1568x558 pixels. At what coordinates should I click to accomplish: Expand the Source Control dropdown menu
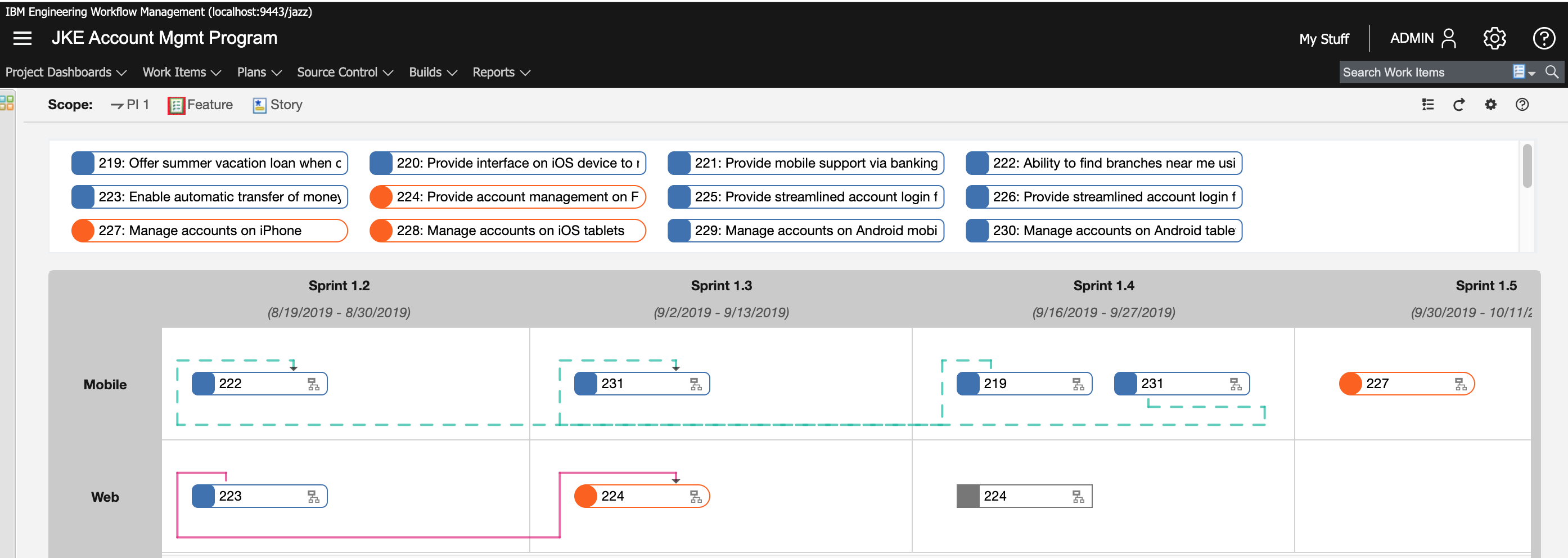click(x=345, y=73)
